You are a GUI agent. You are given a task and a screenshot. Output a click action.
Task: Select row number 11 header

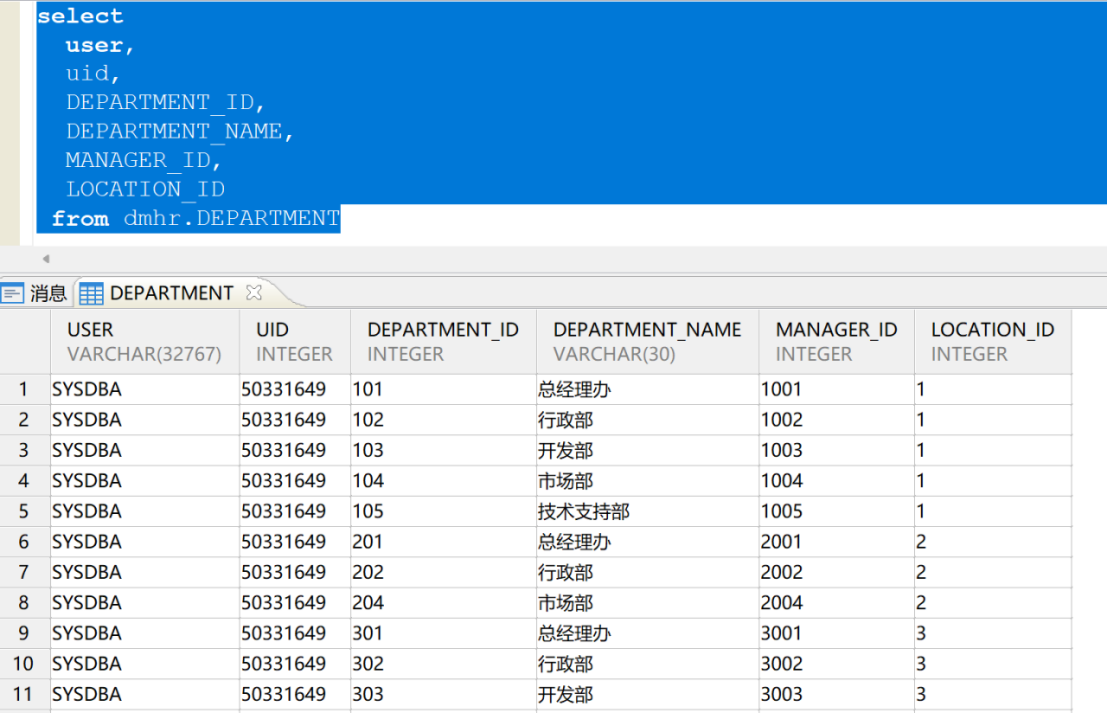coord(24,695)
